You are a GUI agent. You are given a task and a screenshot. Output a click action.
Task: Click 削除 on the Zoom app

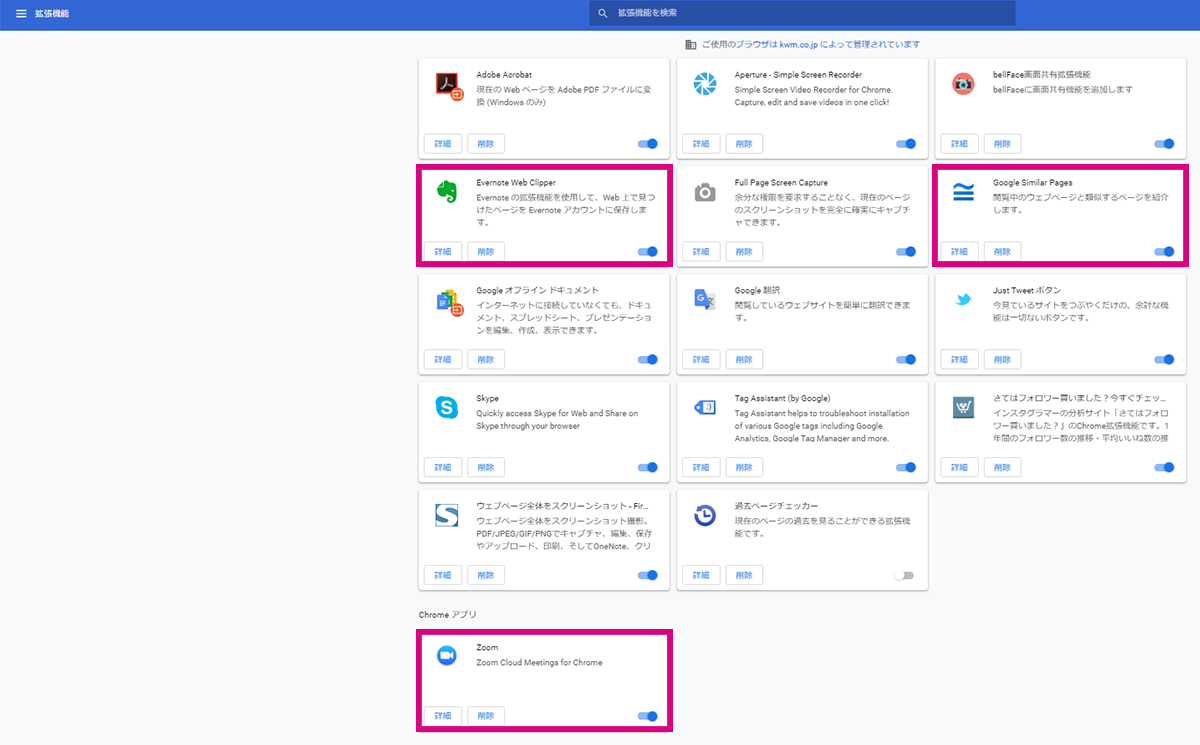point(486,716)
